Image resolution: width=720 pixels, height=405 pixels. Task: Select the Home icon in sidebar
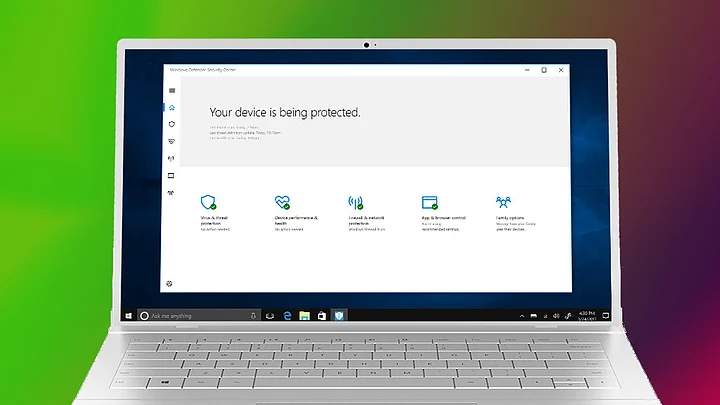click(172, 108)
